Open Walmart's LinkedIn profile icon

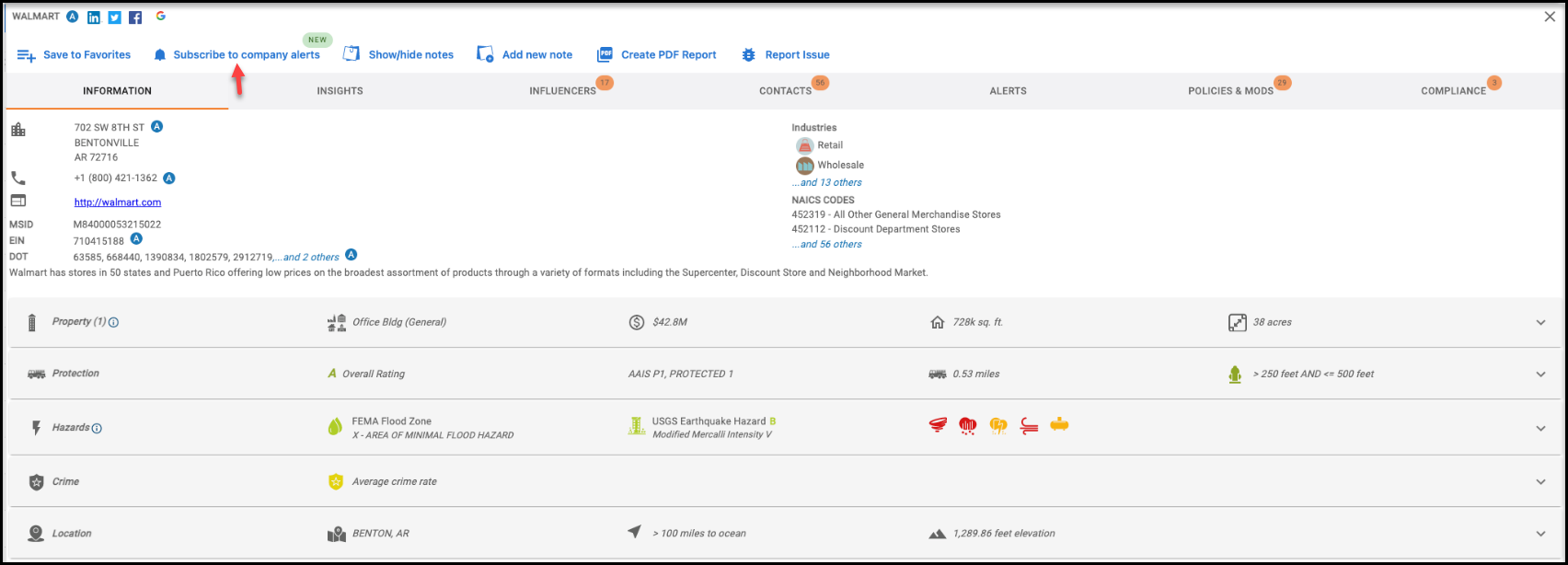click(94, 17)
